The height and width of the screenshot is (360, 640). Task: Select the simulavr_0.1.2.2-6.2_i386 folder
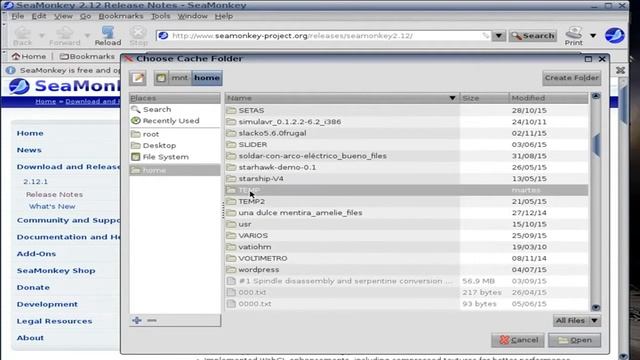(x=406, y=122)
